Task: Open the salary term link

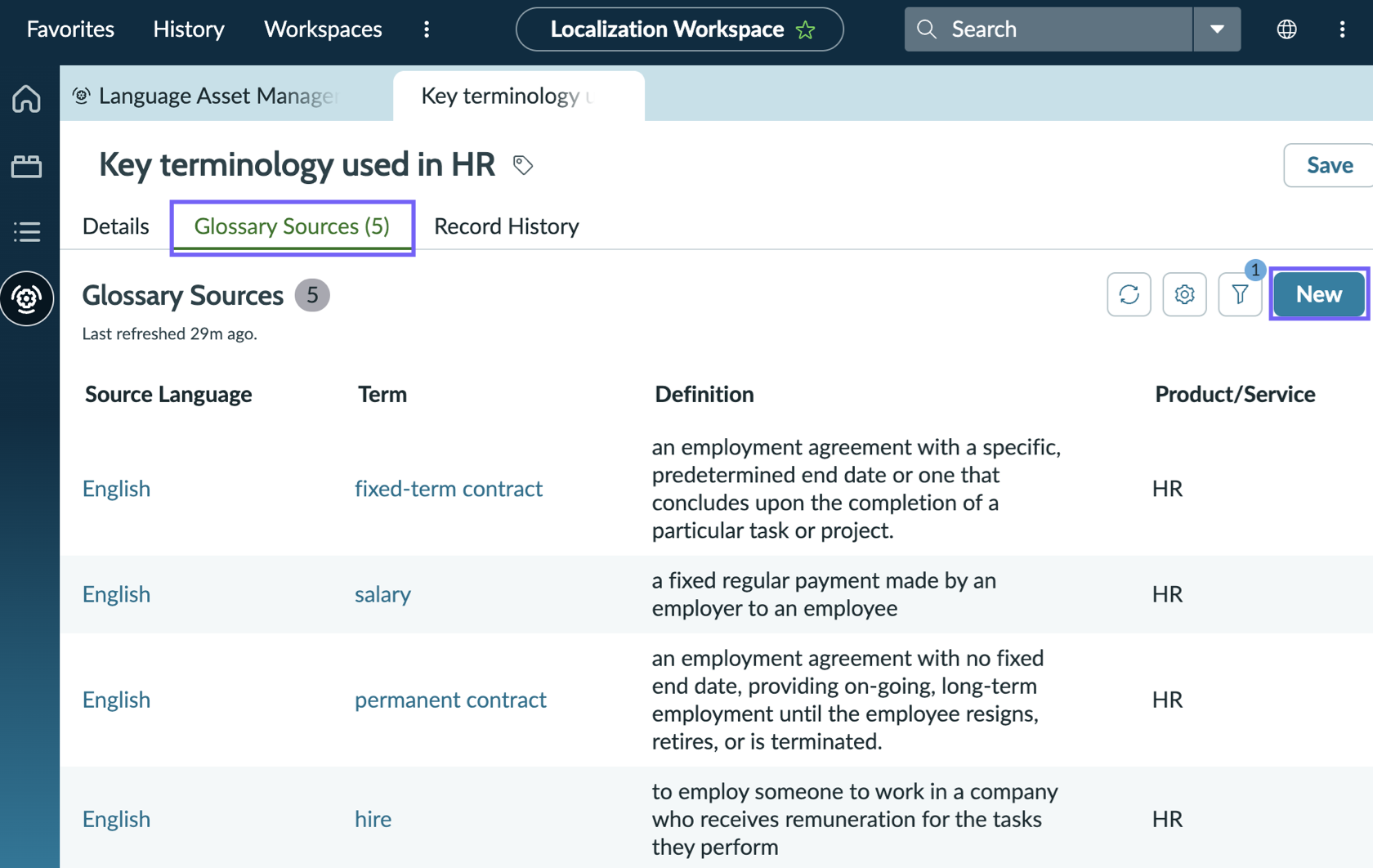Action: tap(382, 594)
